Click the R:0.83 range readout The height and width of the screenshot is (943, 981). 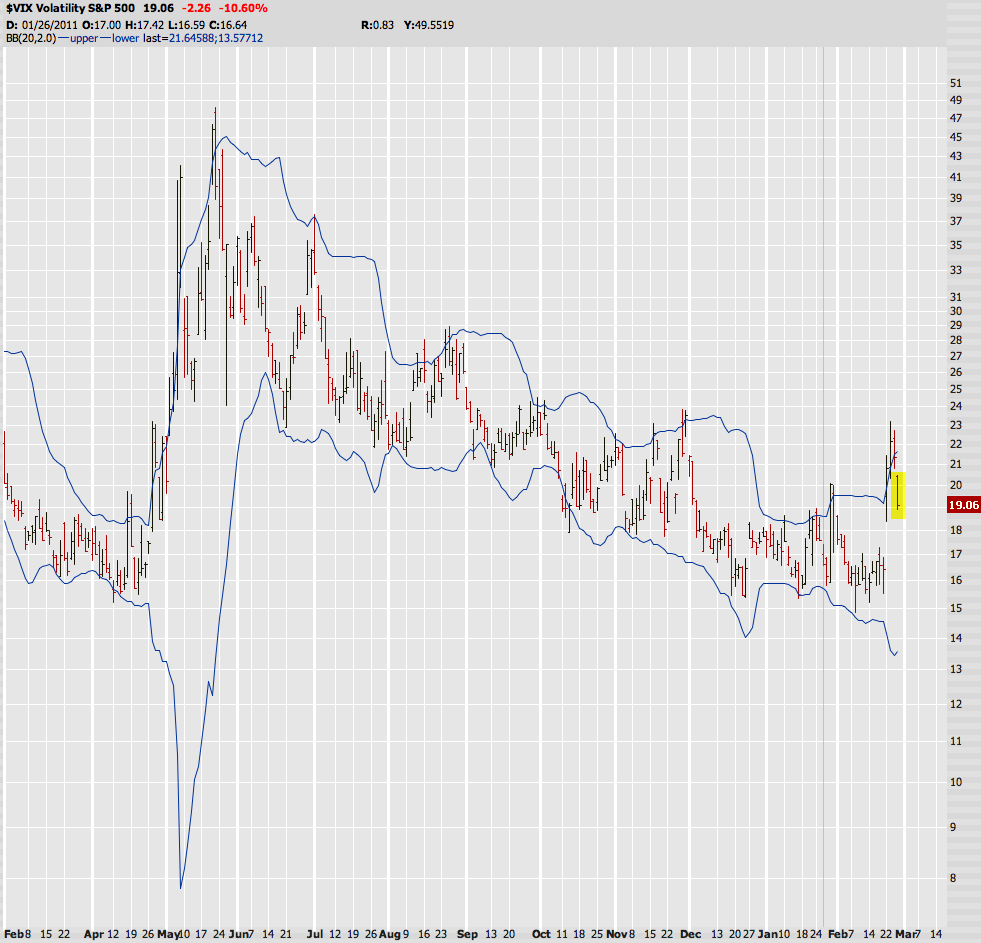pyautogui.click(x=377, y=24)
